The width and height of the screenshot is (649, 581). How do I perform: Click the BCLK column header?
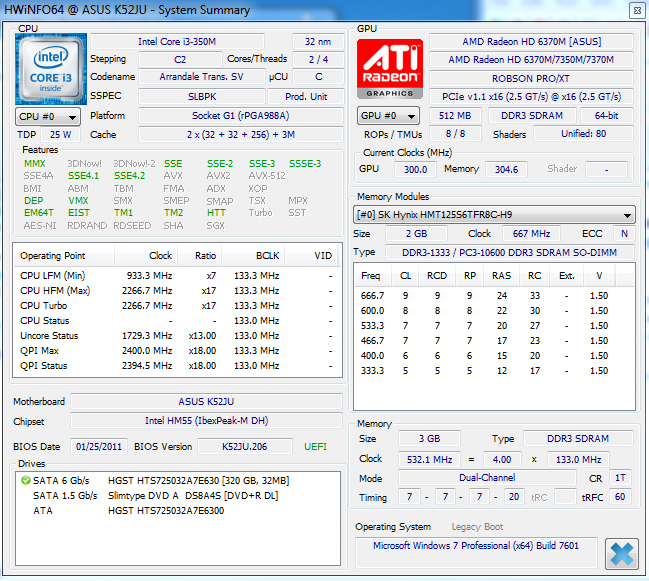(253, 256)
